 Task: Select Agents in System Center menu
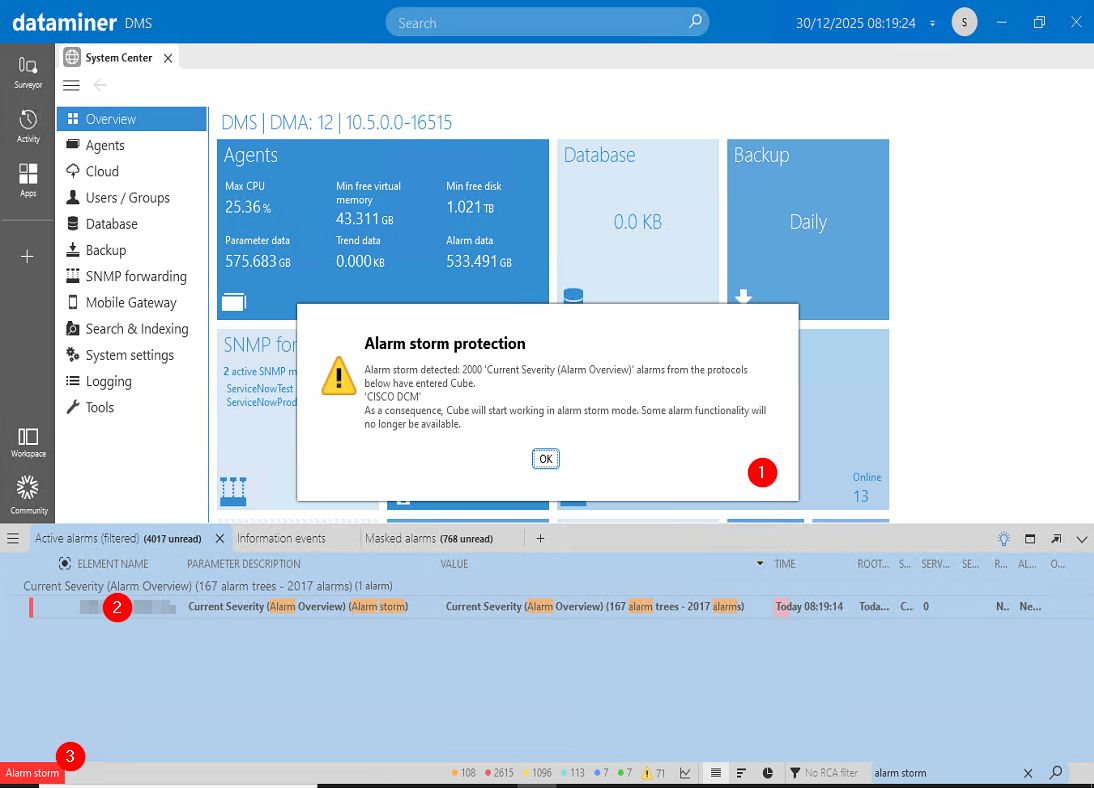(x=105, y=145)
